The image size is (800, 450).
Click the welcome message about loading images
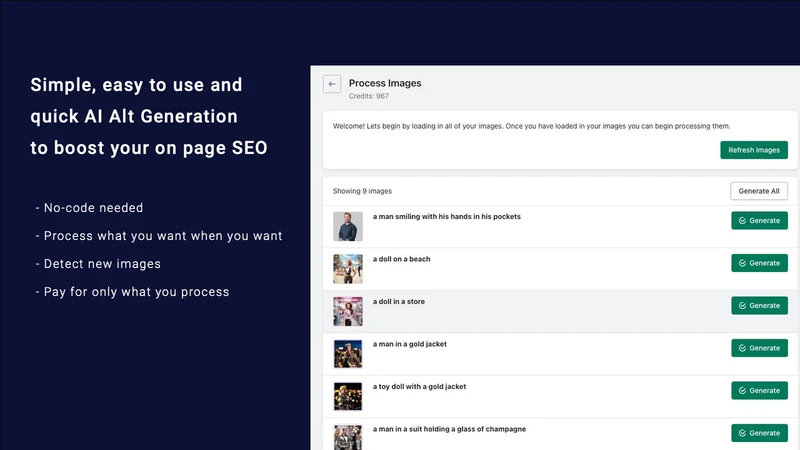531,126
